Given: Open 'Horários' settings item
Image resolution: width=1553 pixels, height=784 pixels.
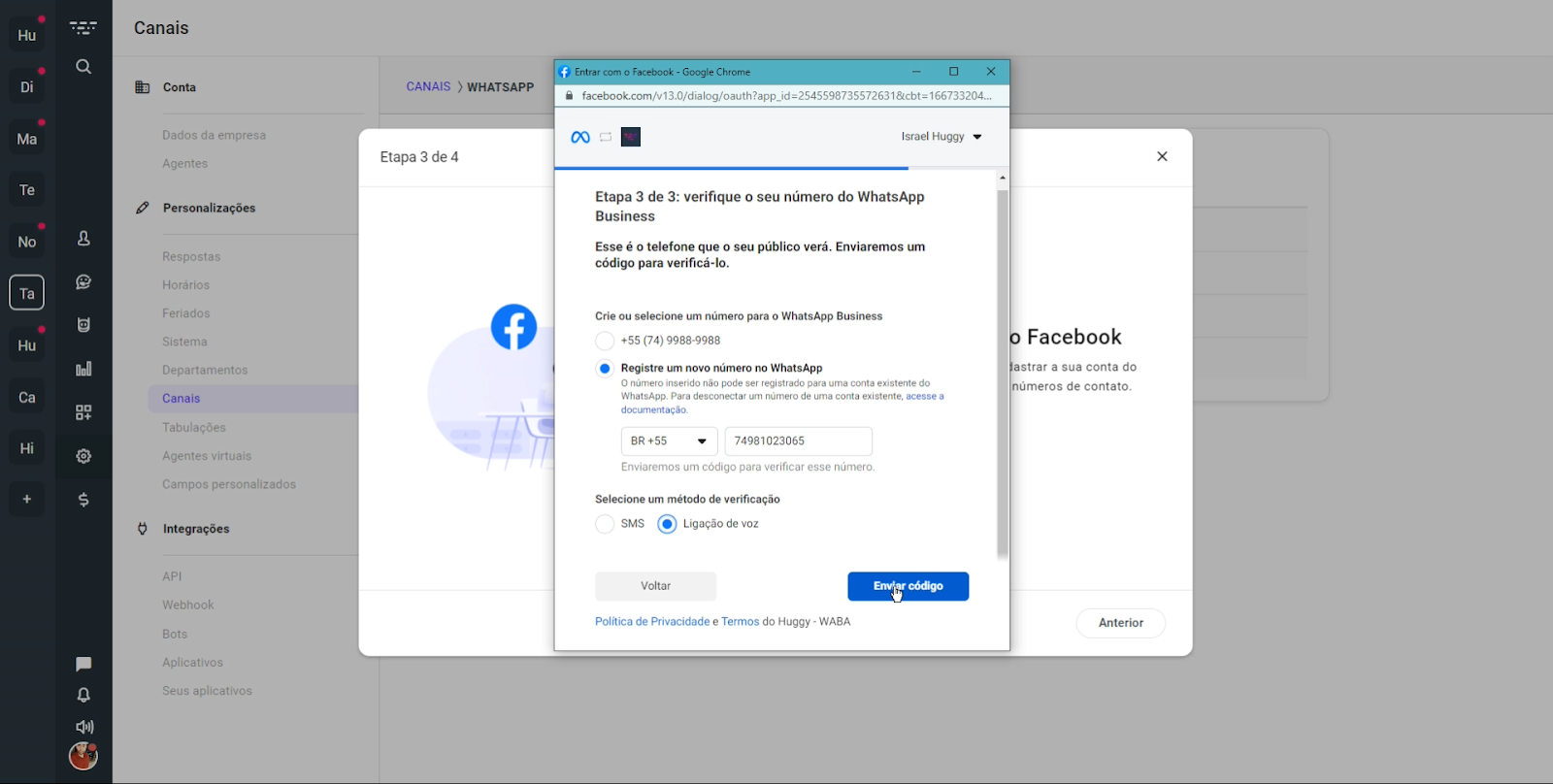Looking at the screenshot, I should pyautogui.click(x=185, y=285).
